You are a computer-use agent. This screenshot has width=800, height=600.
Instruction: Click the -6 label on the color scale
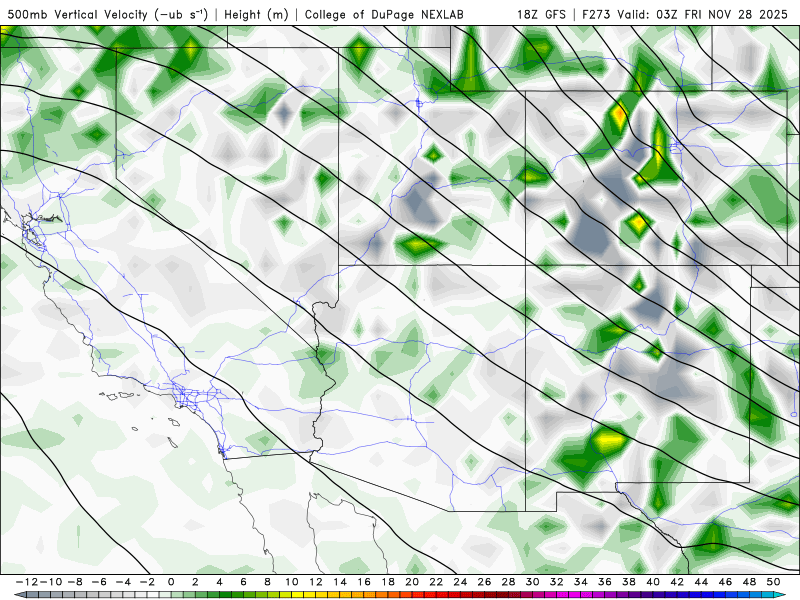[99, 582]
